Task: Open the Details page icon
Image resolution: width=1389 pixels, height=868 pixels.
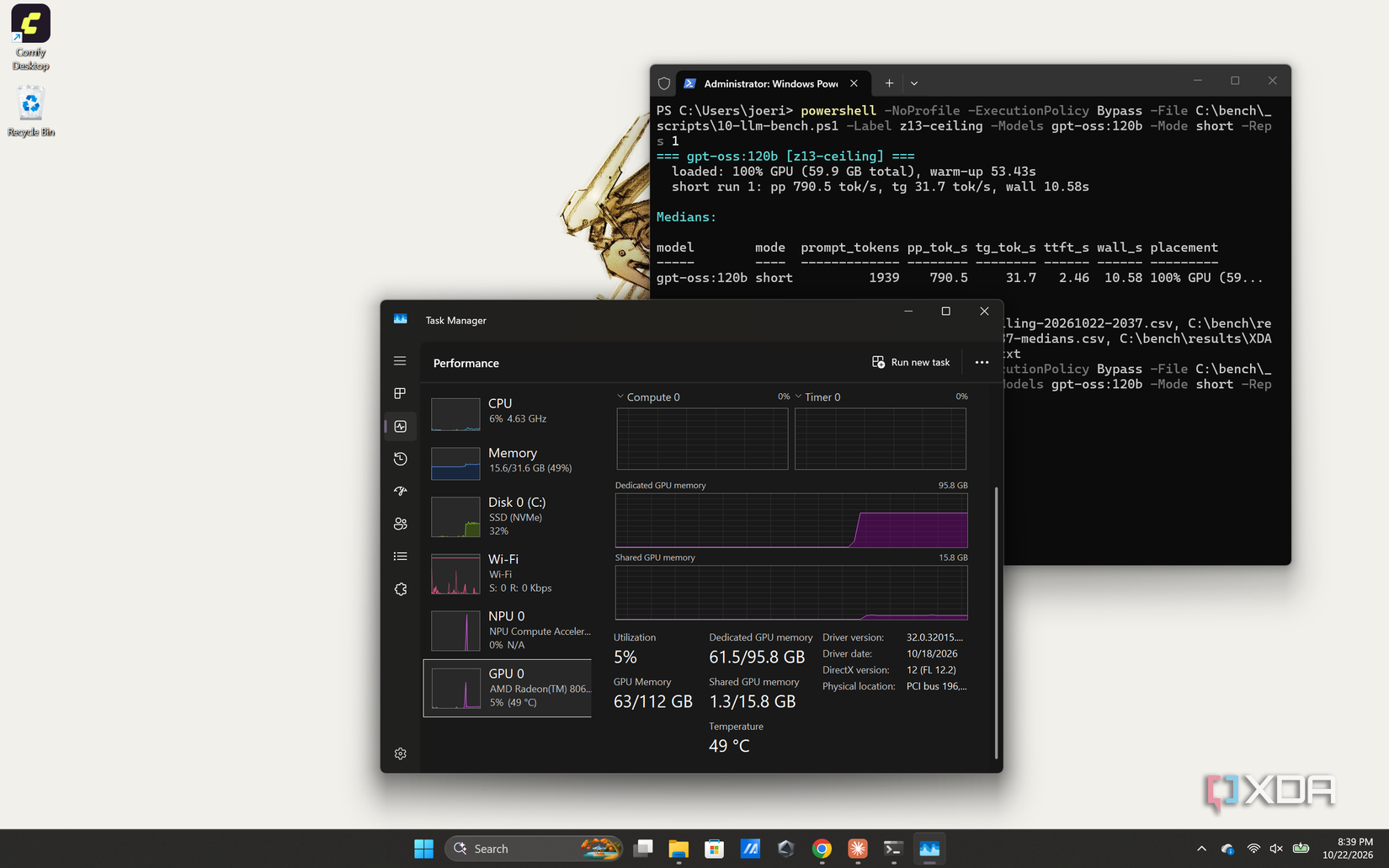Action: pyautogui.click(x=400, y=556)
